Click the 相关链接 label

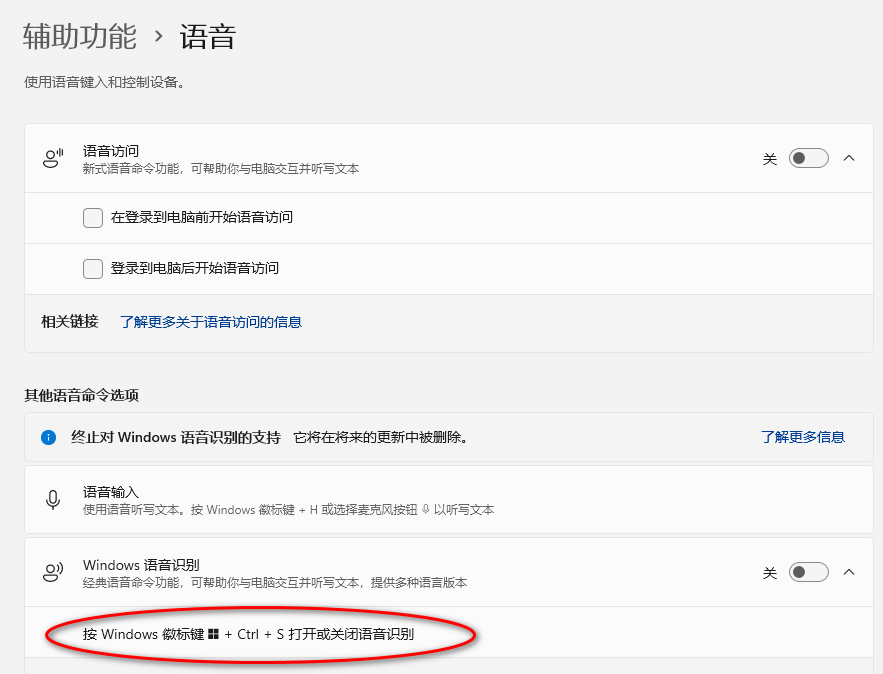coord(70,322)
